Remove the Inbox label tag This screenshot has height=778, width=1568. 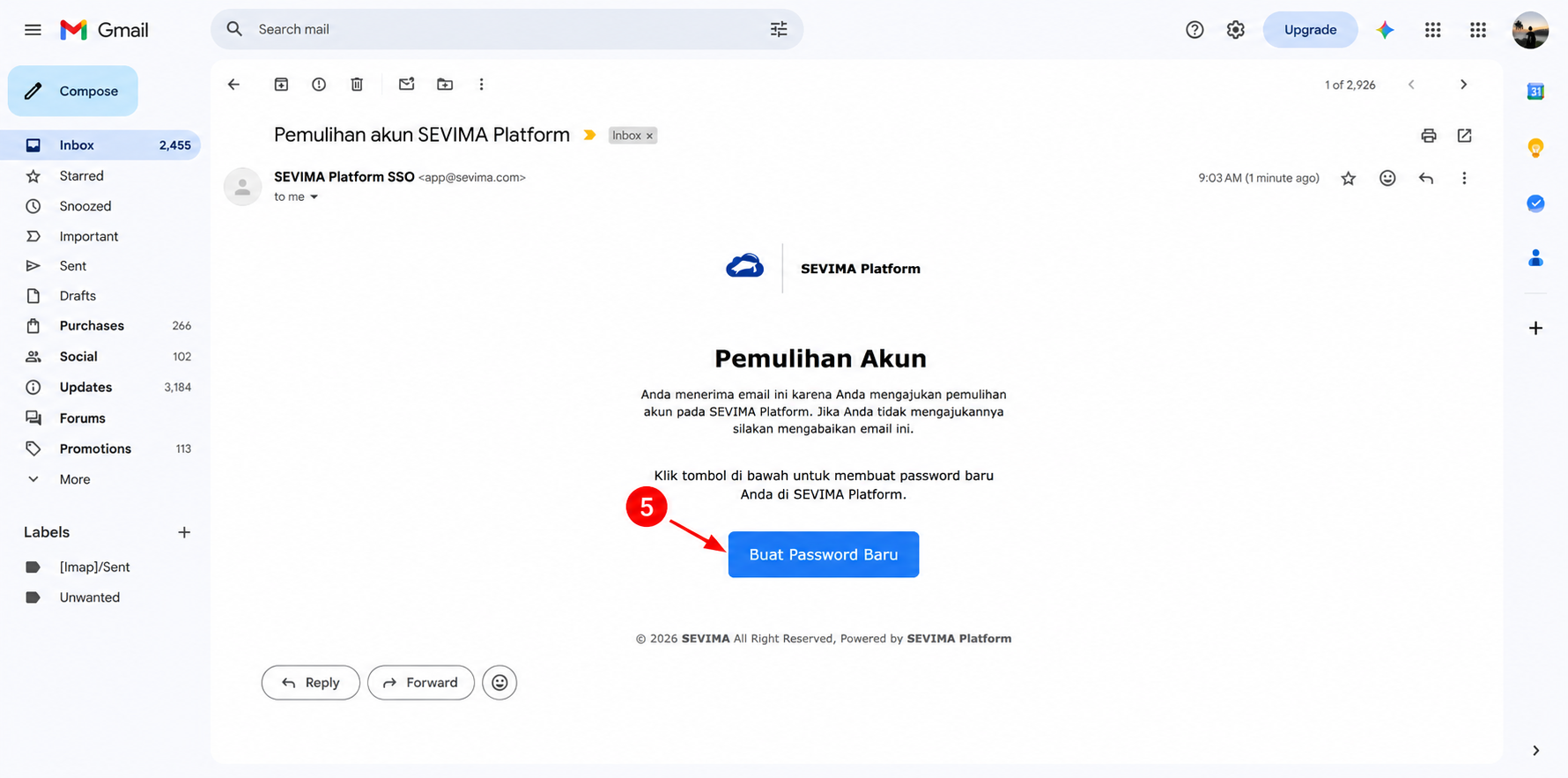(x=649, y=136)
